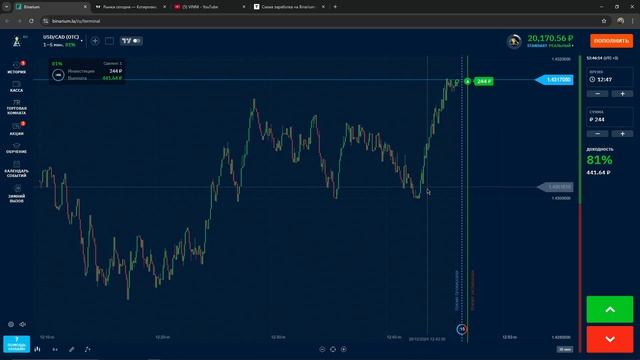
Task: Click the grey price label on the price axis
Action: (555, 187)
